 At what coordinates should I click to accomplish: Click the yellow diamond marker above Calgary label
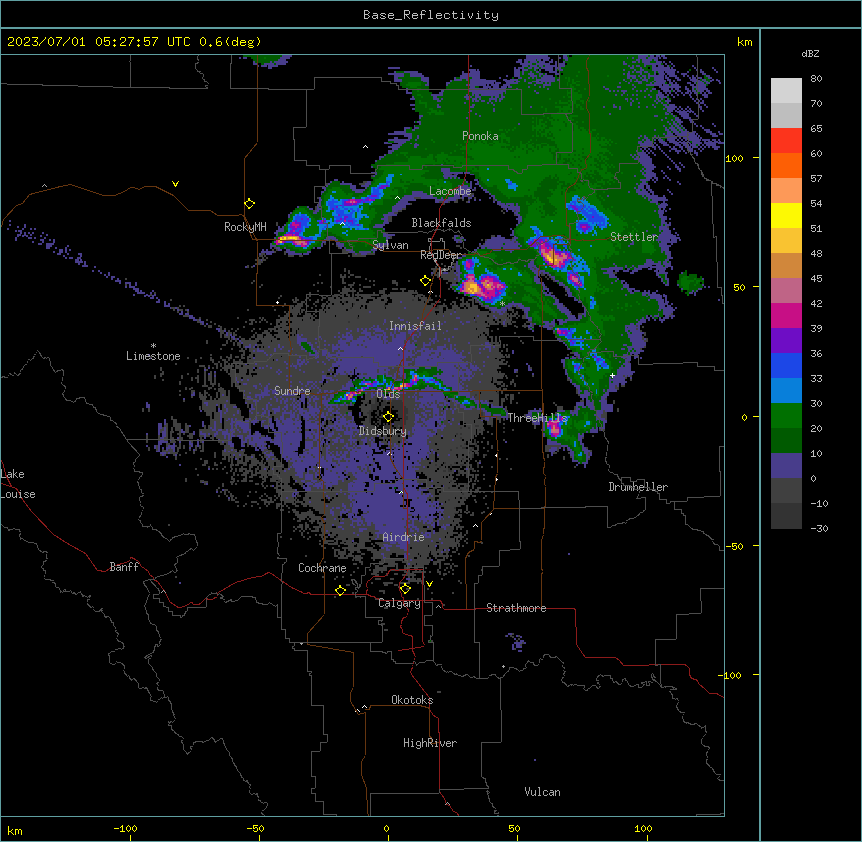(405, 589)
